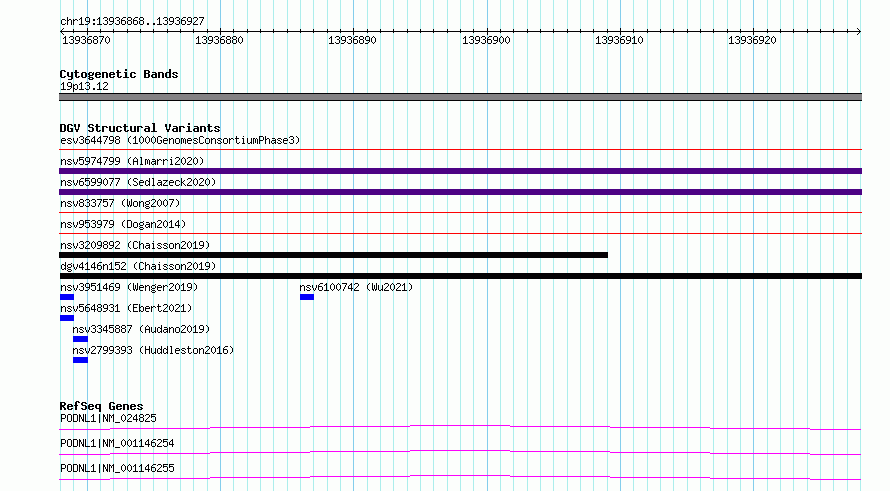
Task: Open nsv5648931 (Ebert2021) label
Action: [126, 308]
